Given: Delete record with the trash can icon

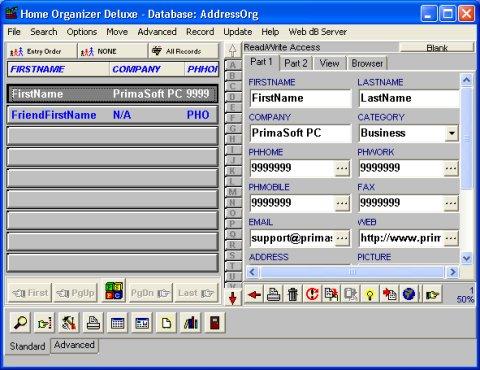Looking at the screenshot, I should 293,294.
